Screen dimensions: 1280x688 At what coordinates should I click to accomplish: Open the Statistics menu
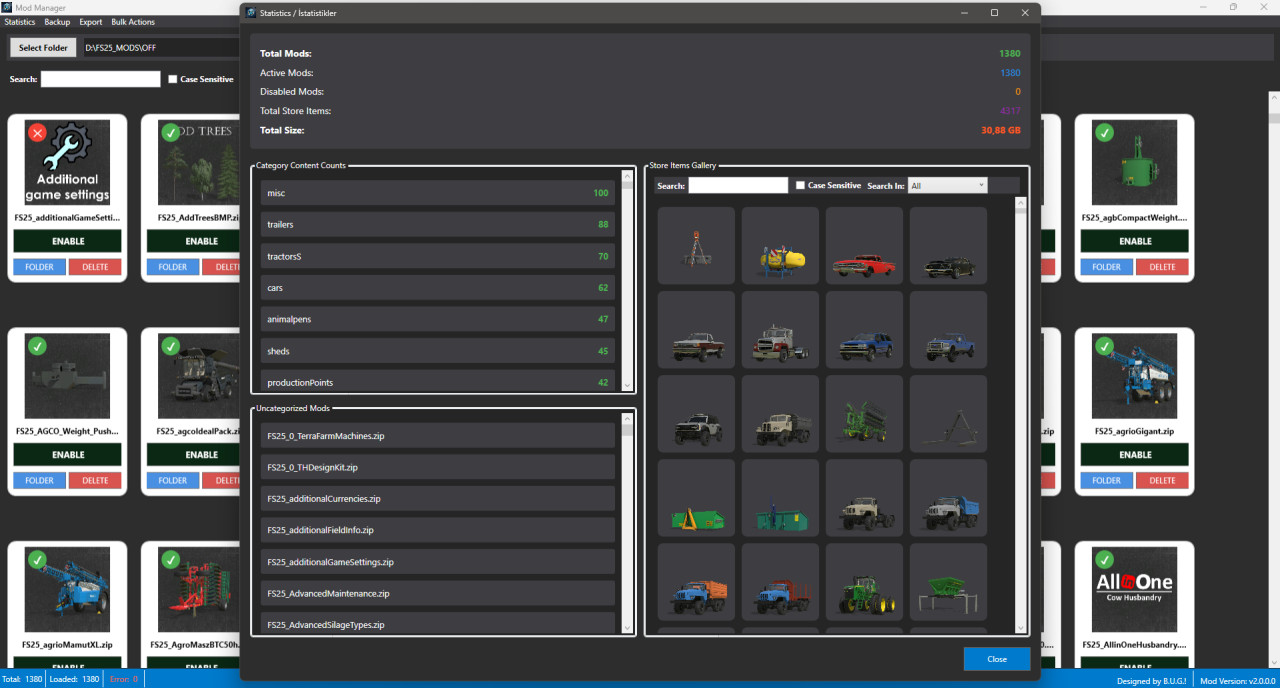[x=20, y=22]
